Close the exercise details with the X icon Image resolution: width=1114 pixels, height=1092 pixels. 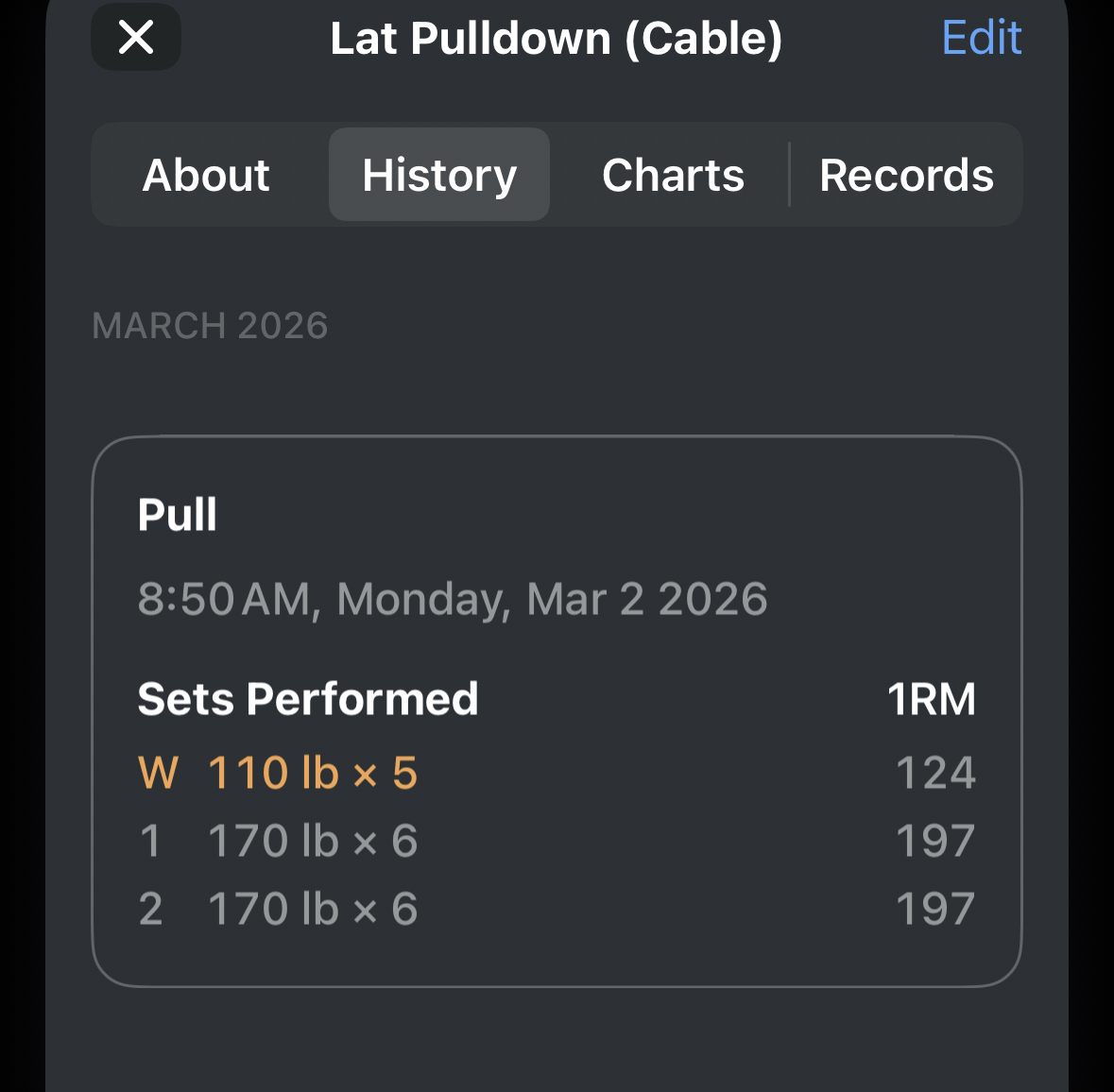[136, 38]
